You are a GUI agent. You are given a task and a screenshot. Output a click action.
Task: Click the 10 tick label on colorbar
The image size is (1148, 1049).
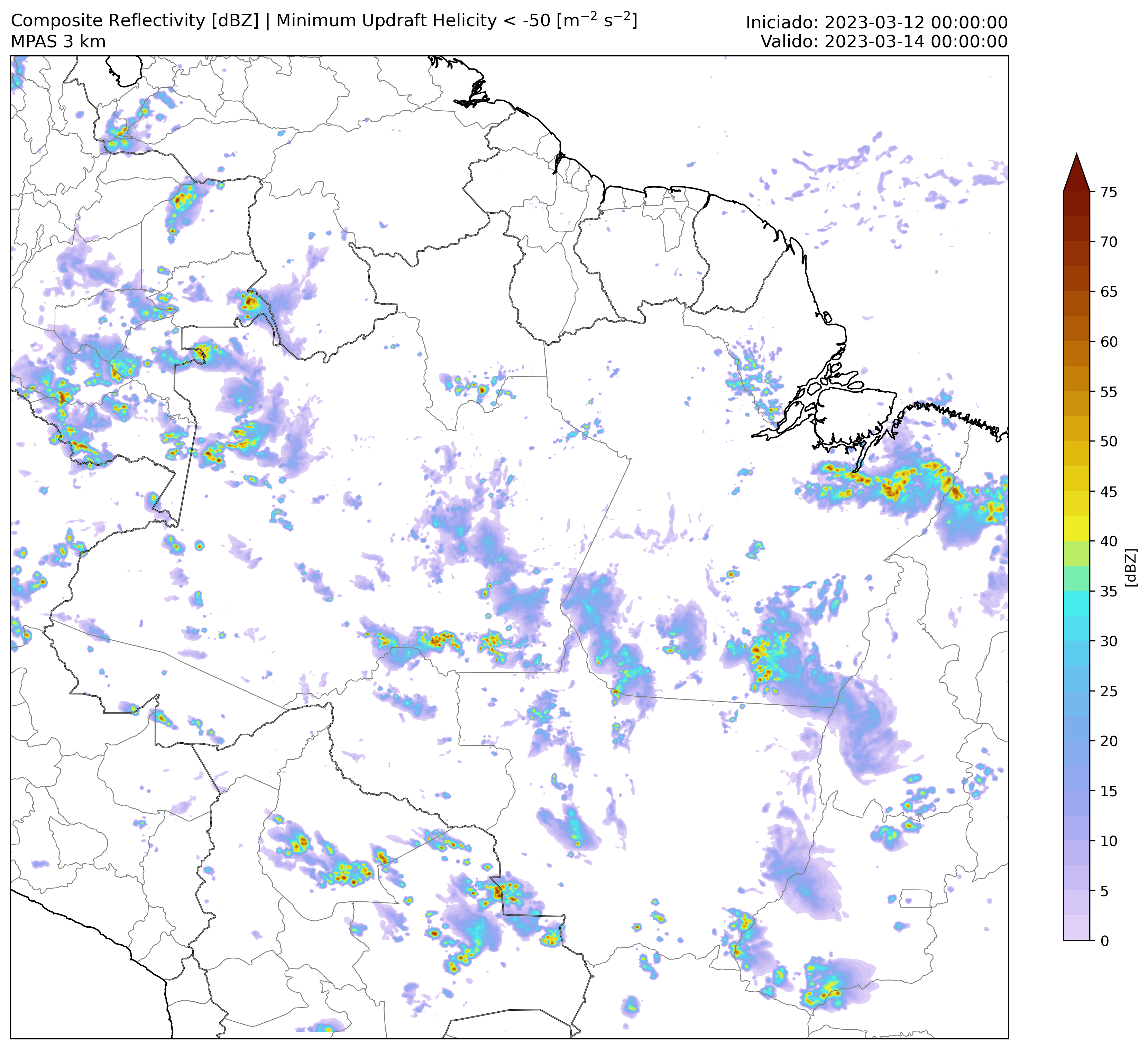pyautogui.click(x=1109, y=841)
